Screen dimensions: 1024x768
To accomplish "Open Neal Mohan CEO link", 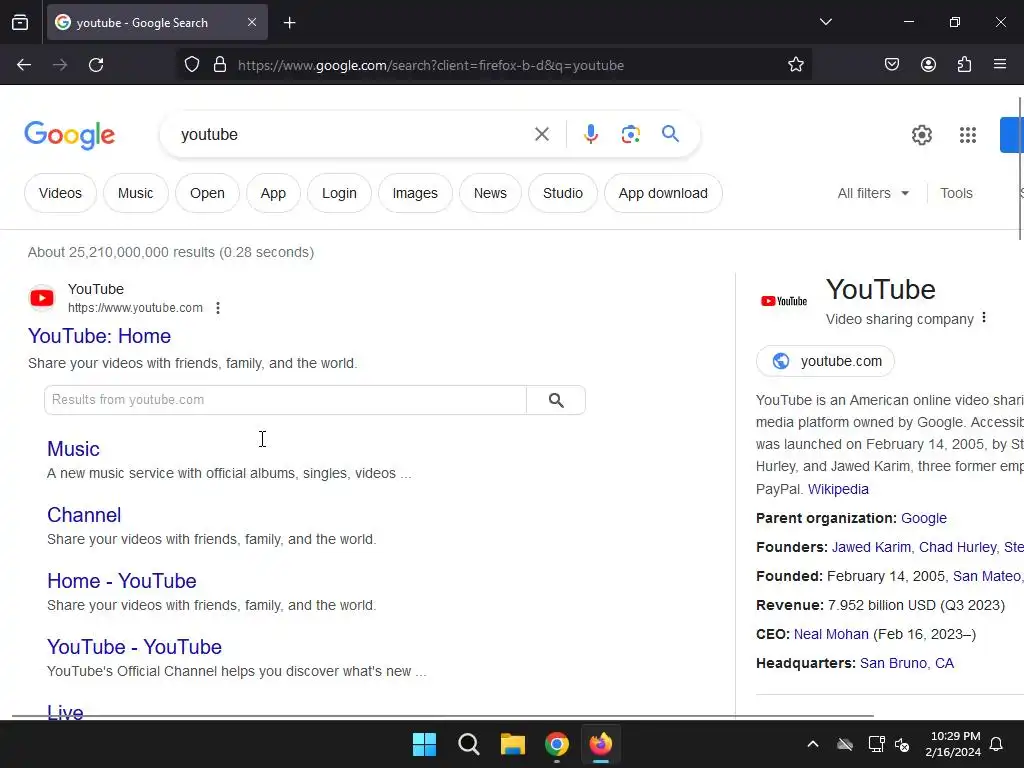I will click(831, 634).
